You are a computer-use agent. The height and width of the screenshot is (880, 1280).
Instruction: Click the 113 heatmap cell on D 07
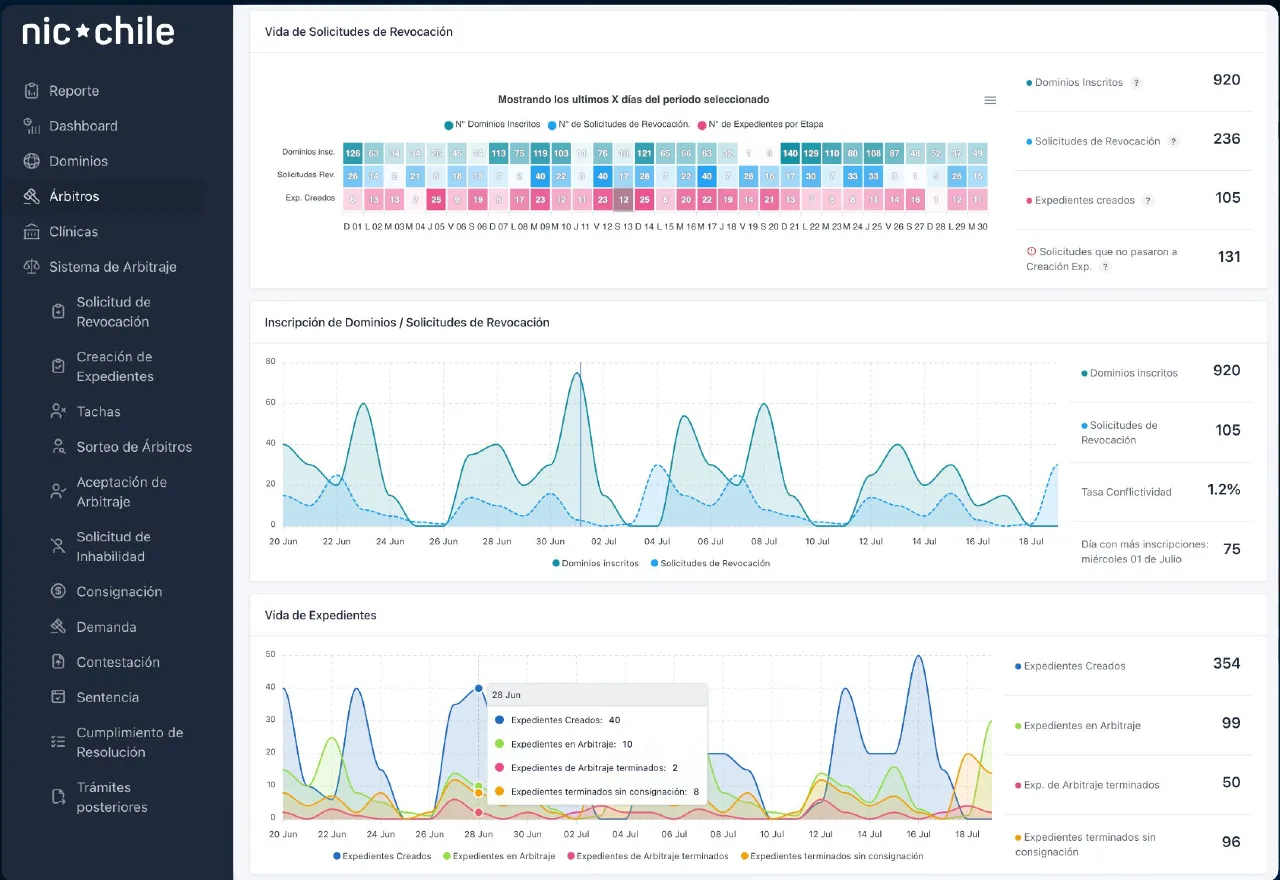(x=498, y=153)
